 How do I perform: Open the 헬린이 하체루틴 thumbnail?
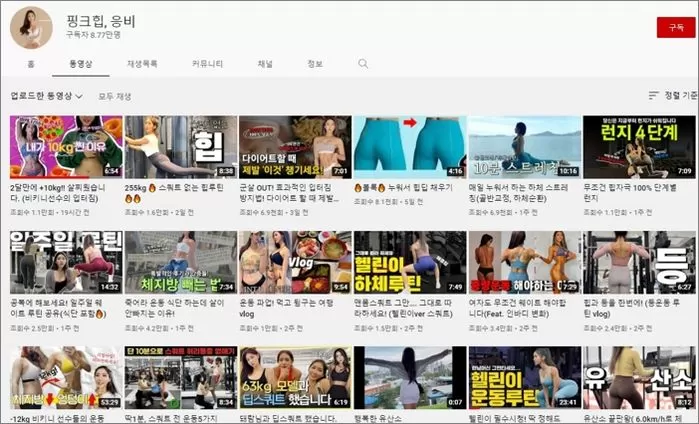(x=410, y=262)
